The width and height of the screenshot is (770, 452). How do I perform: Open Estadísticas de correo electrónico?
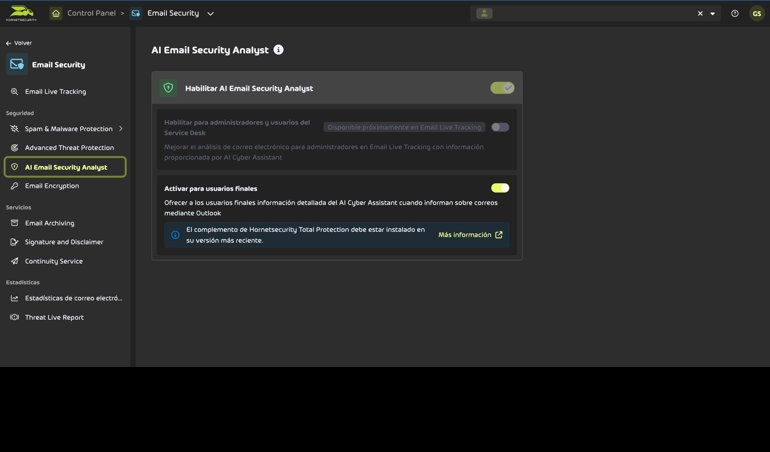pyautogui.click(x=74, y=298)
